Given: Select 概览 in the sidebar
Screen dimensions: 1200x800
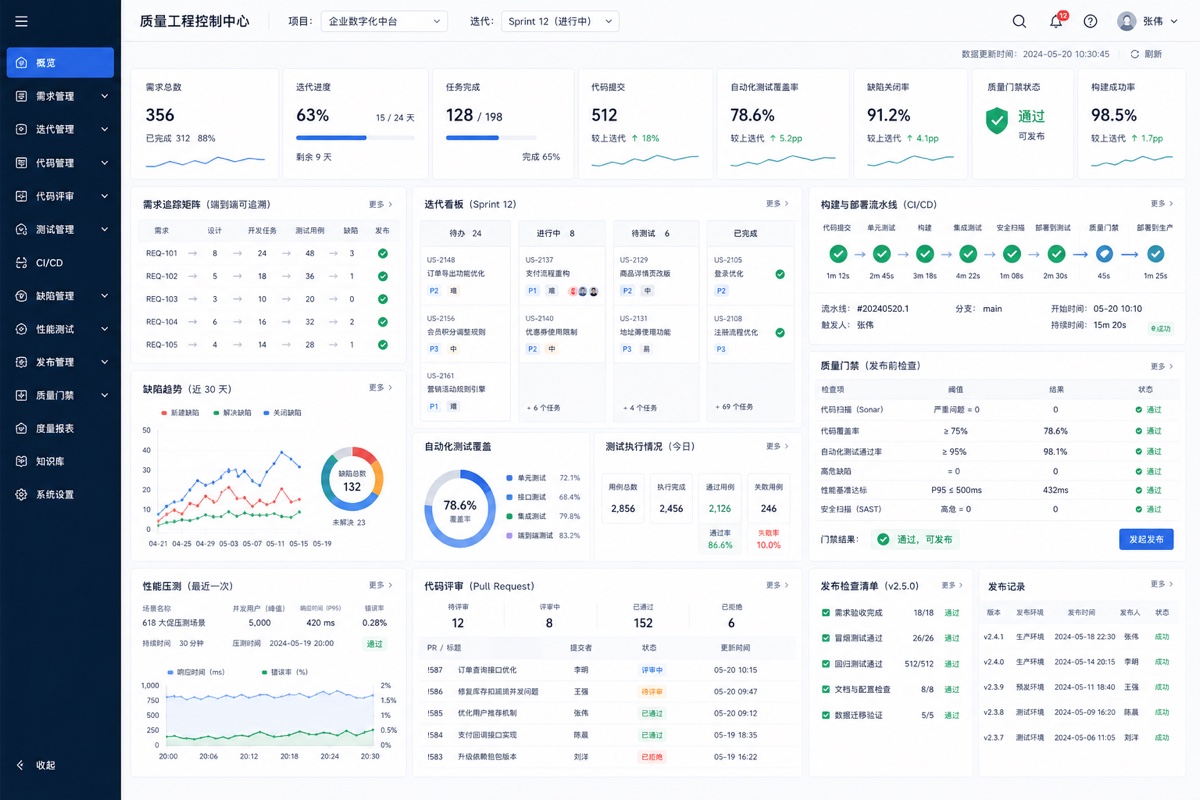Looking at the screenshot, I should [60, 62].
